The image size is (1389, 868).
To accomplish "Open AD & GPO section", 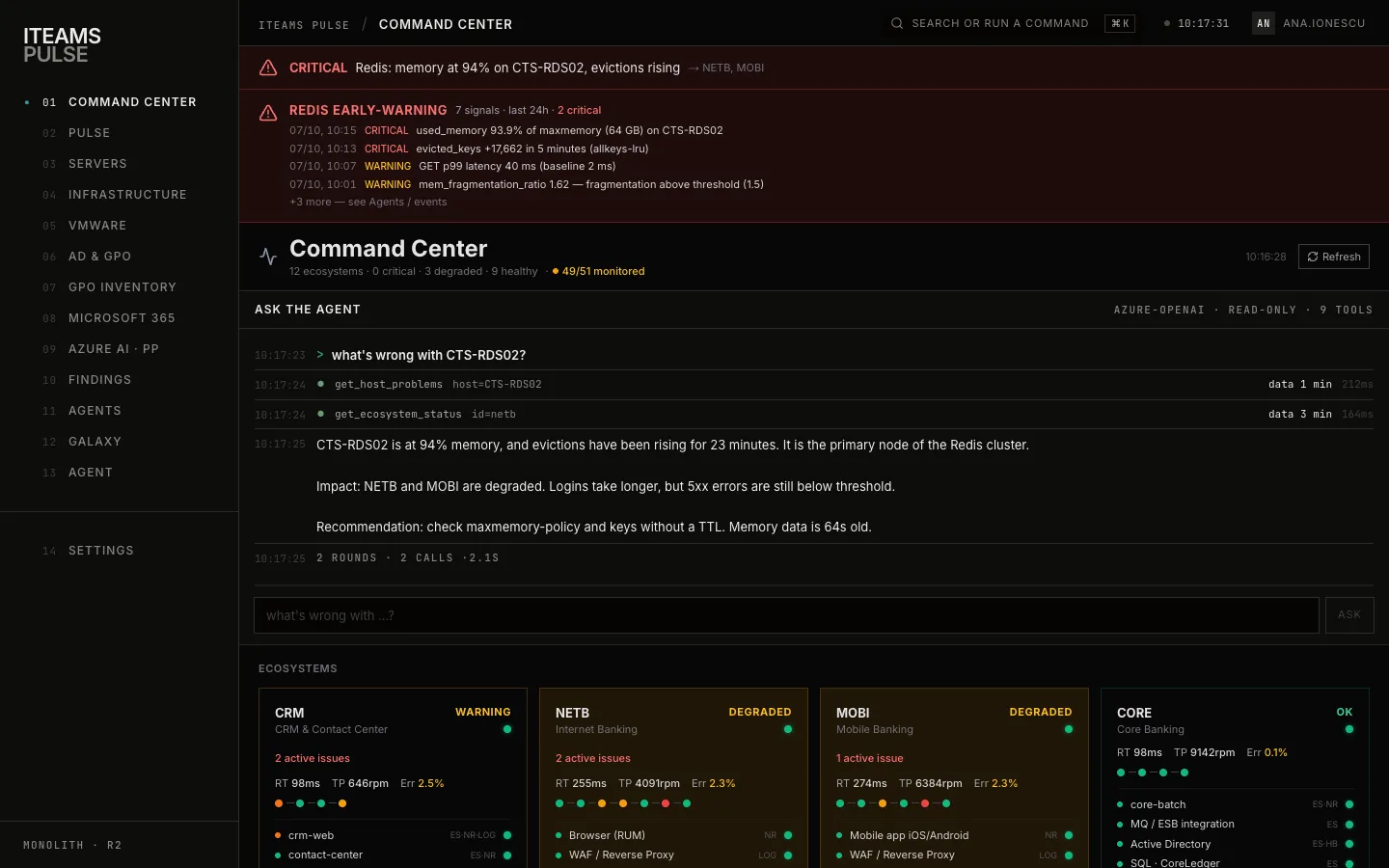I will point(120,257).
